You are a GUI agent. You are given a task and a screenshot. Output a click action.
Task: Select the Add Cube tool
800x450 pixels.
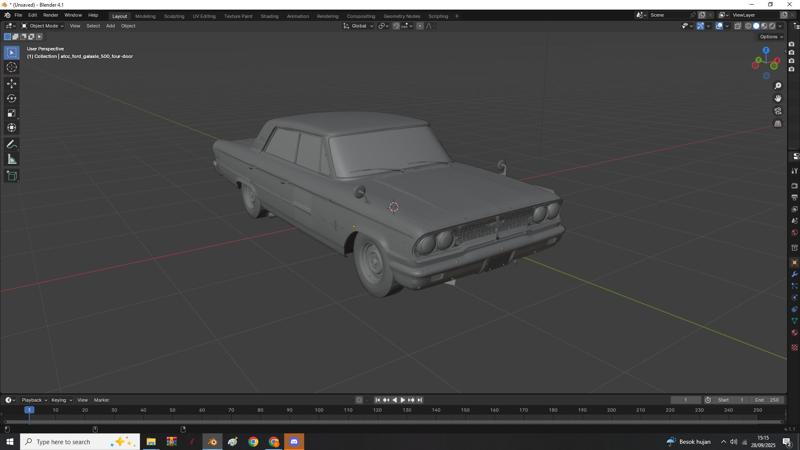[x=11, y=177]
